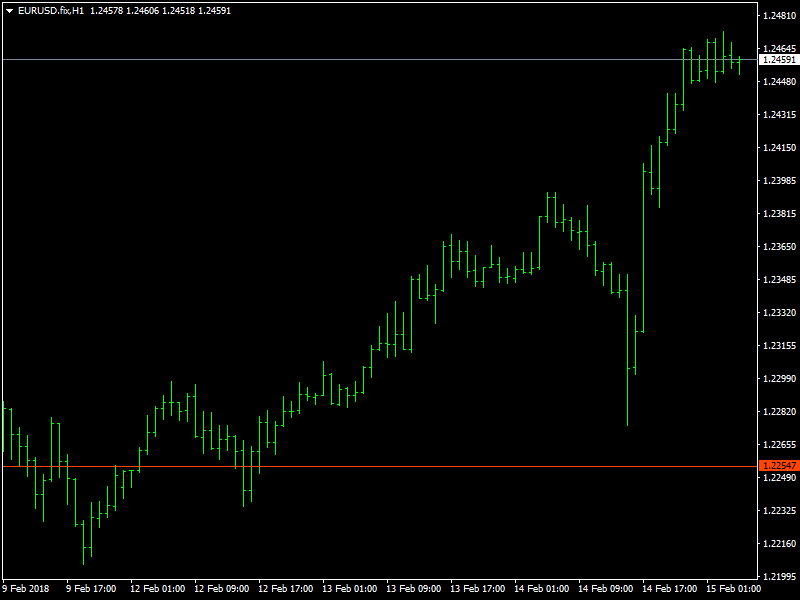Click the 1.21995 price scale value
Image resolution: width=800 pixels, height=600 pixels.
coord(779,577)
